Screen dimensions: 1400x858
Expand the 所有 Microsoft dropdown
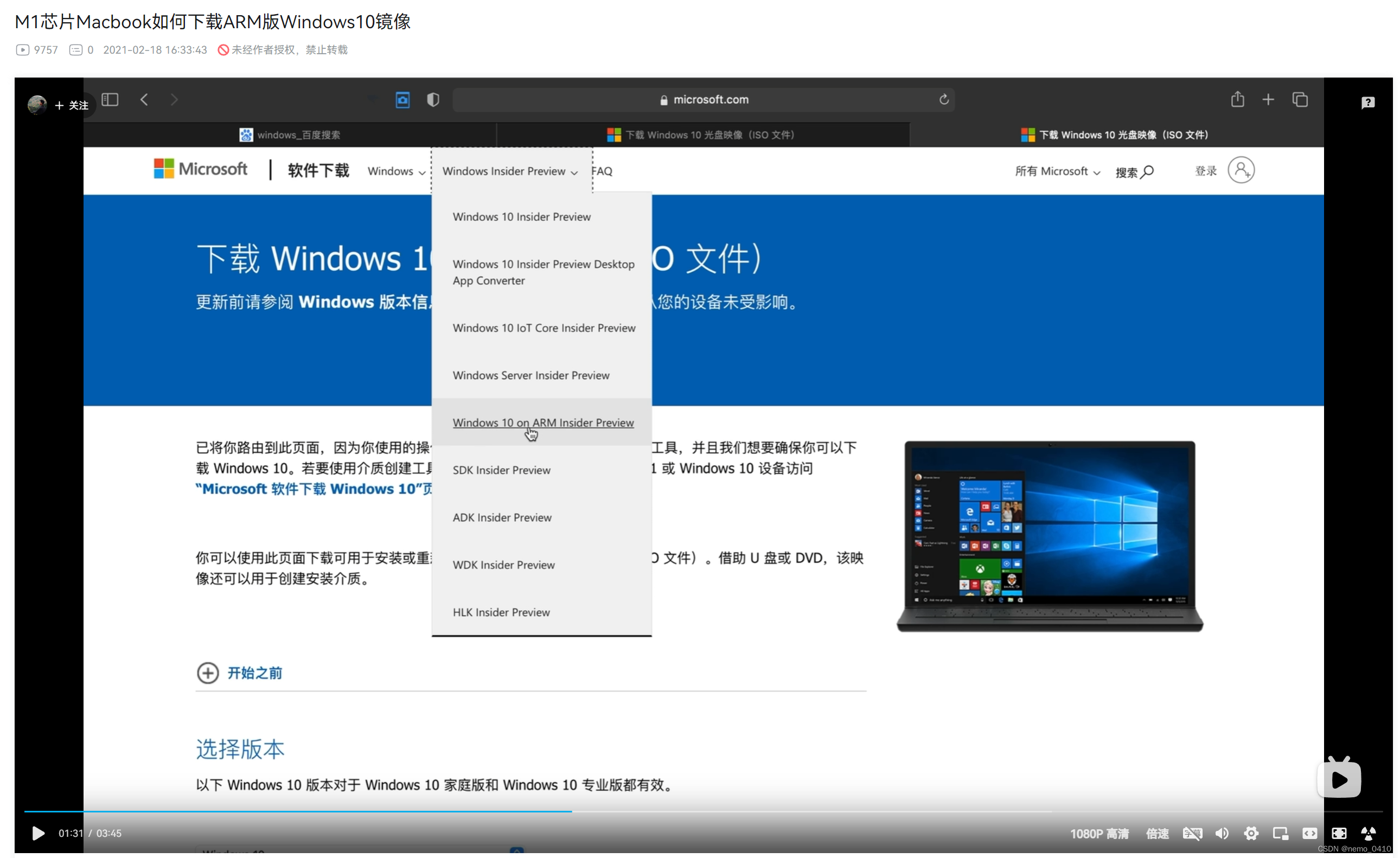pos(1057,171)
